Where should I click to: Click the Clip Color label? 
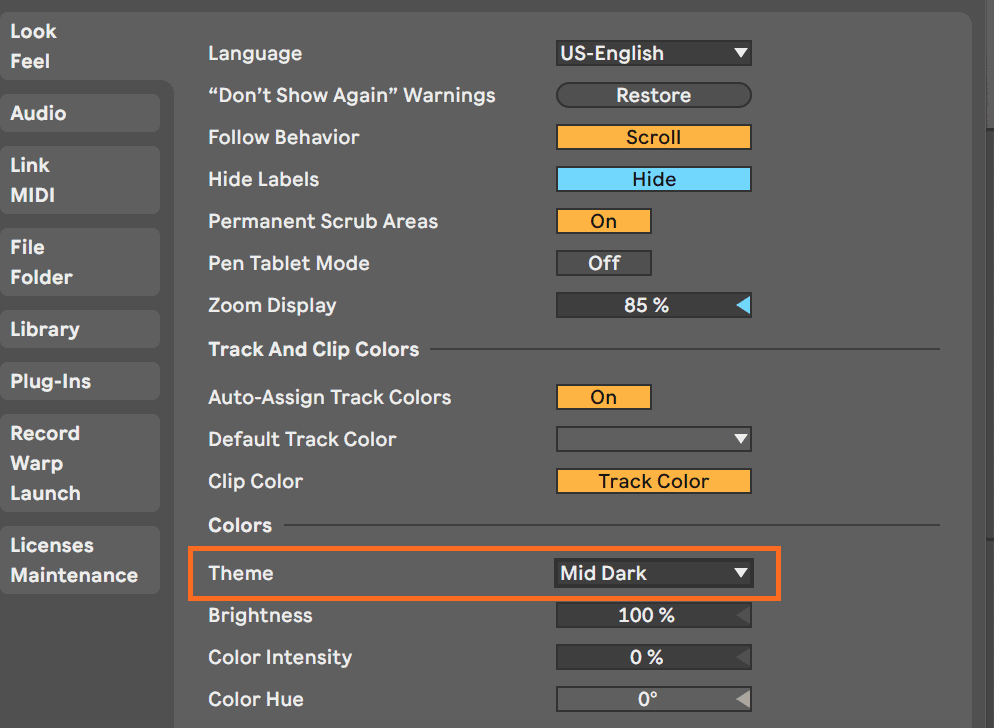(x=255, y=481)
